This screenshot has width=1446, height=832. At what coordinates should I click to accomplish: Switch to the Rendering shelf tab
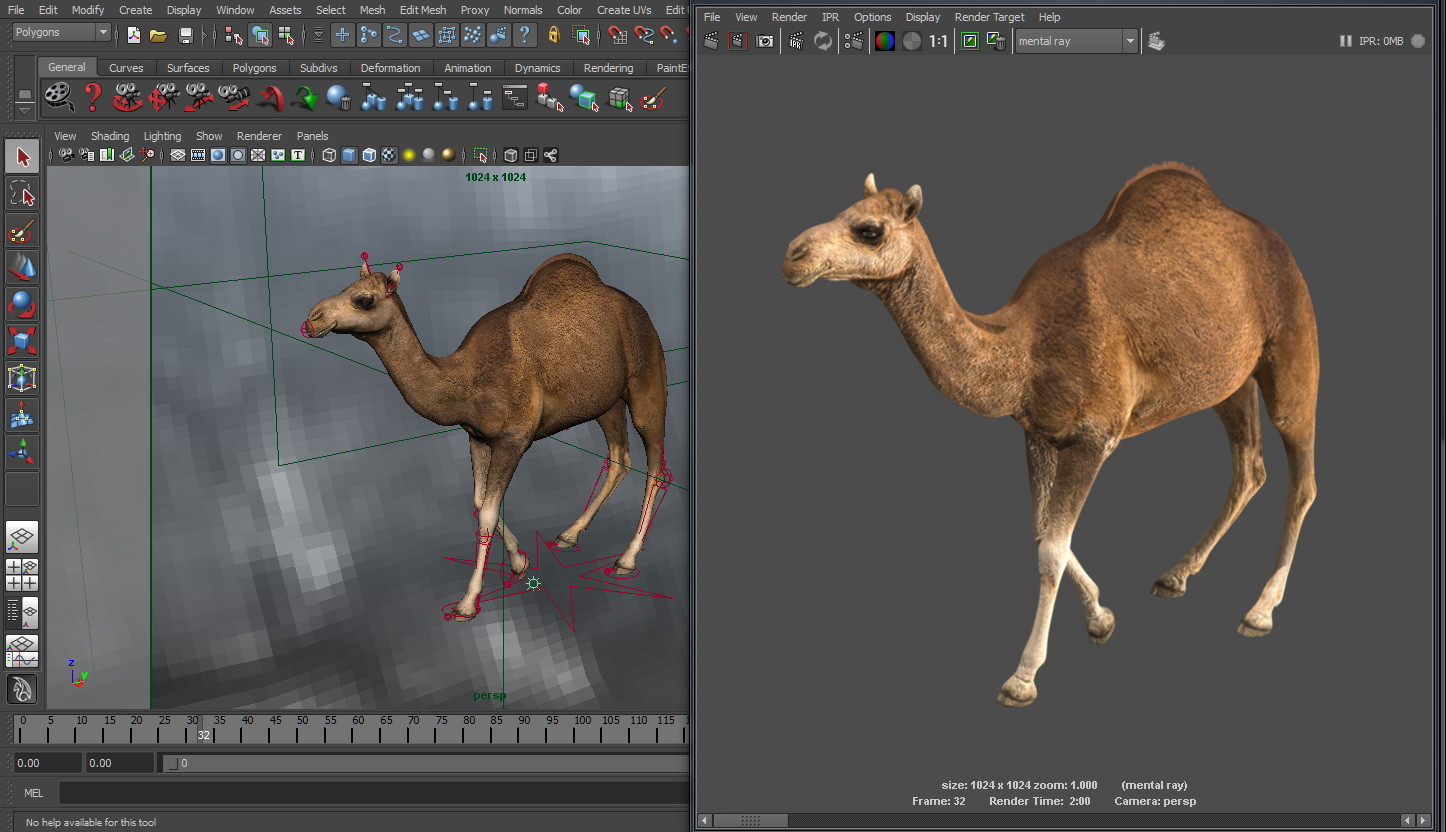pyautogui.click(x=608, y=68)
